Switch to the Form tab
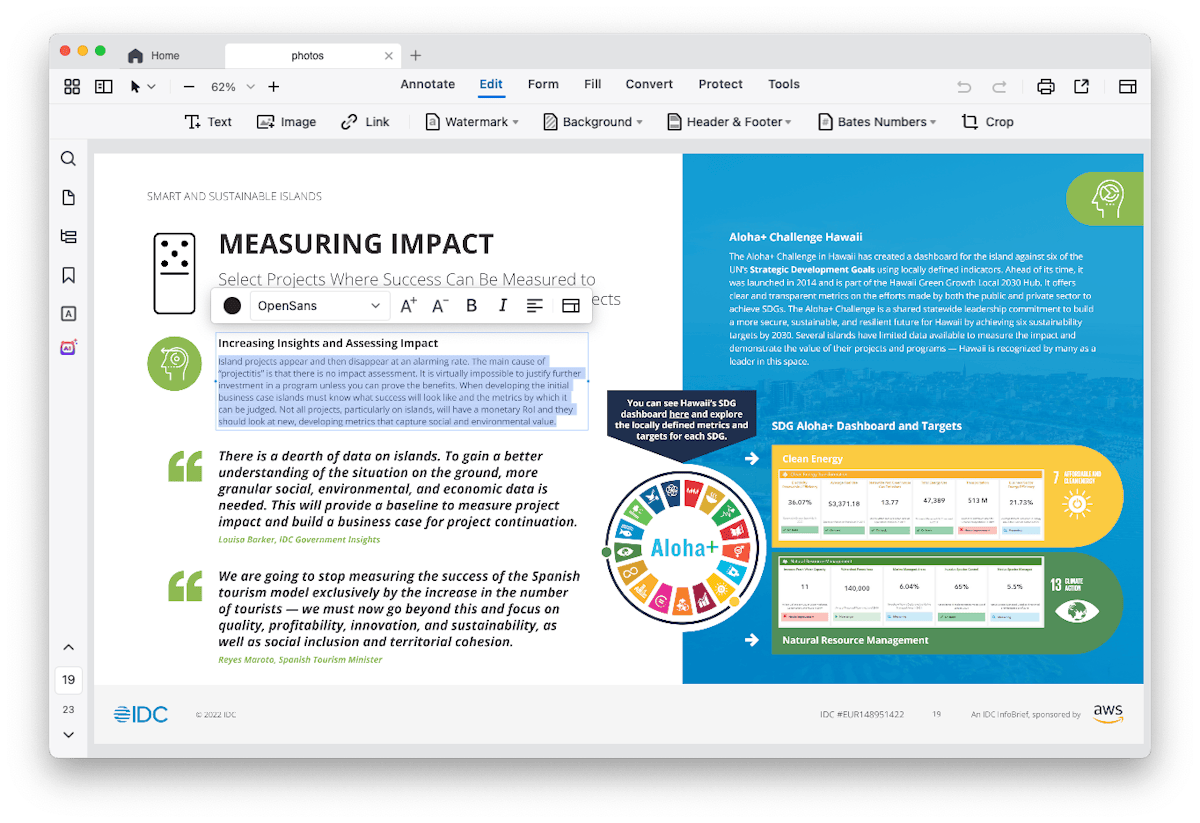This screenshot has width=1200, height=823. point(543,84)
